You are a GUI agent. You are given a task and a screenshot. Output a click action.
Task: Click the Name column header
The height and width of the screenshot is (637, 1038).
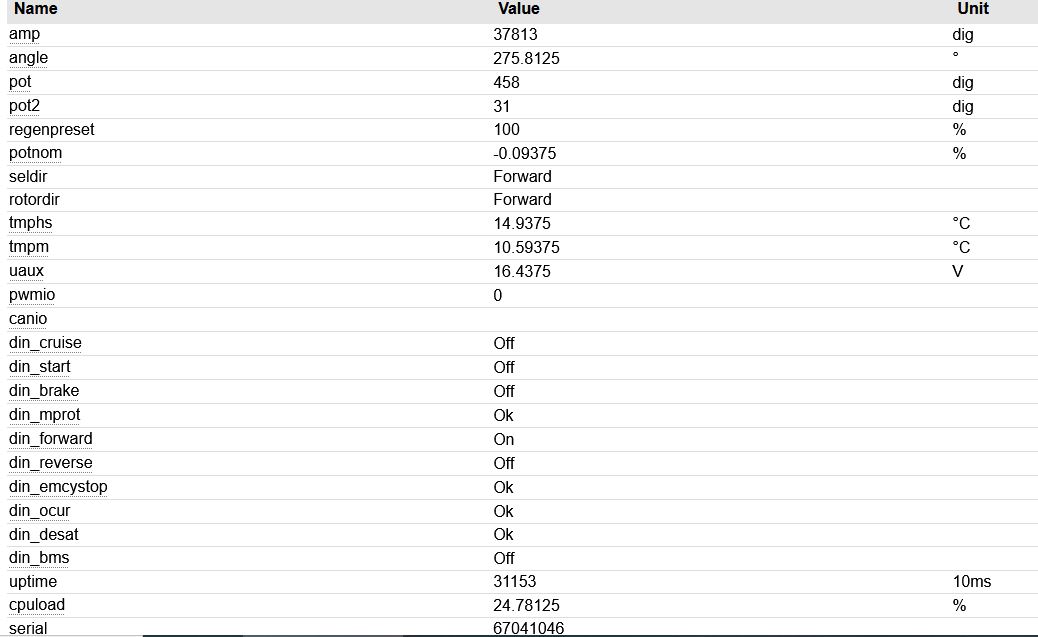[36, 9]
